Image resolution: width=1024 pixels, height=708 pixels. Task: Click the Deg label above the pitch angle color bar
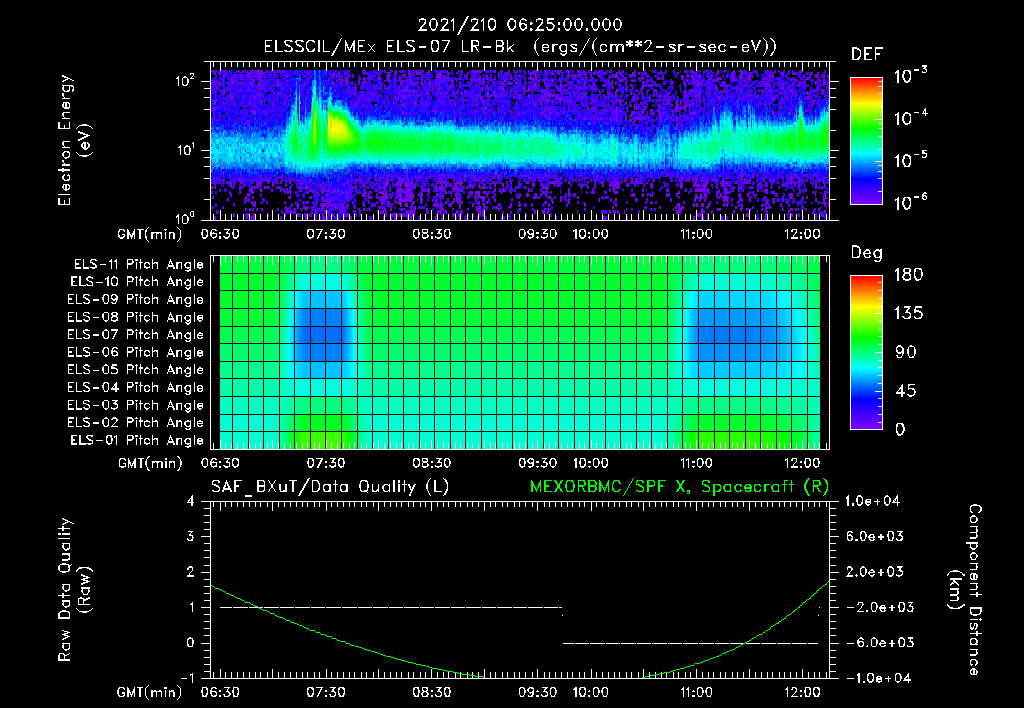tap(867, 253)
